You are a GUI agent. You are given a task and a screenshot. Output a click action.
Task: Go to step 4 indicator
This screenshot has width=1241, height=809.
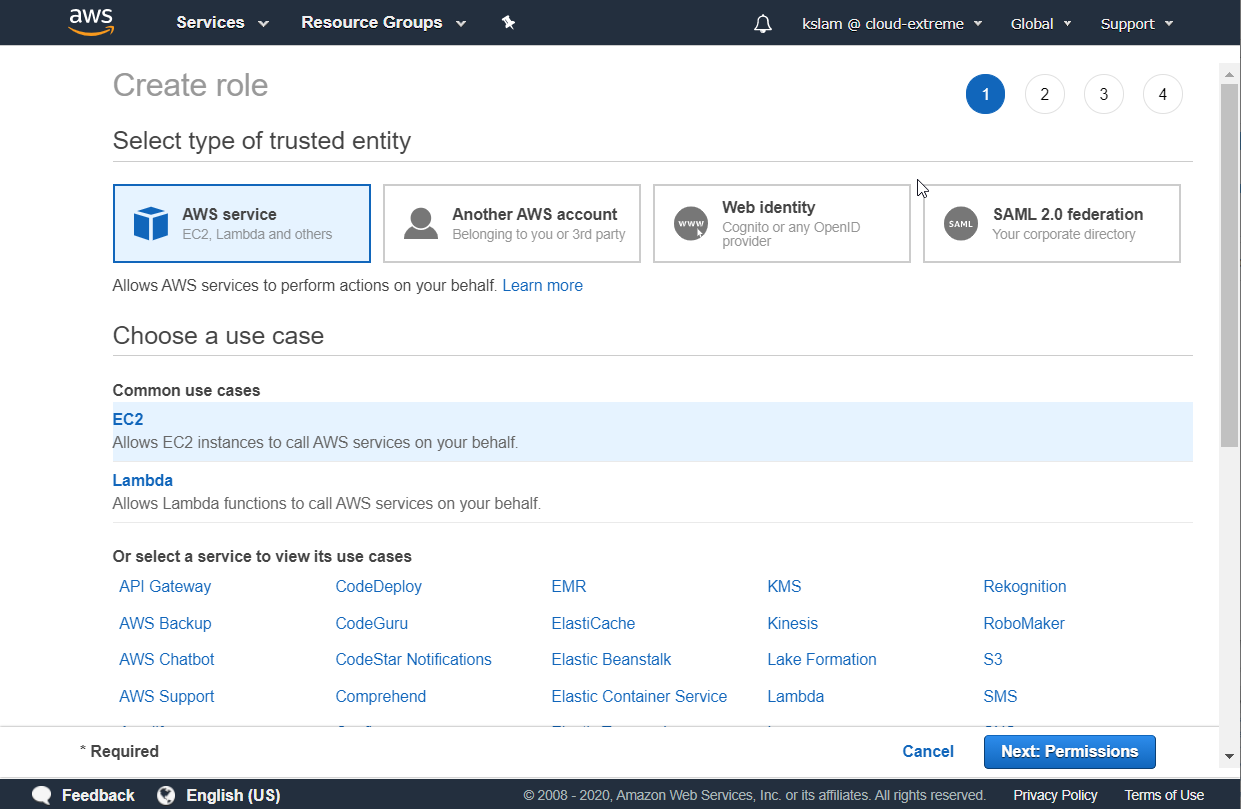[1162, 94]
